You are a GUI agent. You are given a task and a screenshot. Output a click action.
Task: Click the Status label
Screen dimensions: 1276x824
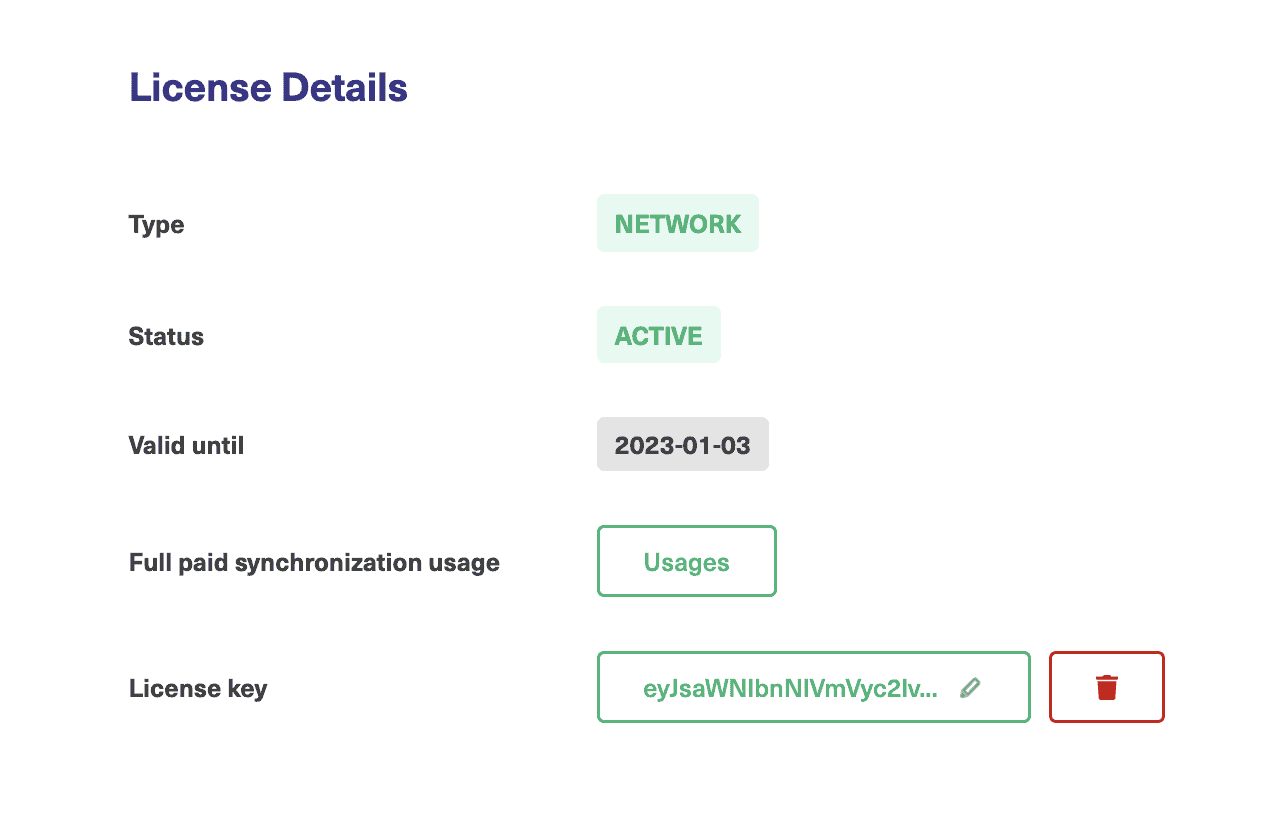pyautogui.click(x=166, y=336)
